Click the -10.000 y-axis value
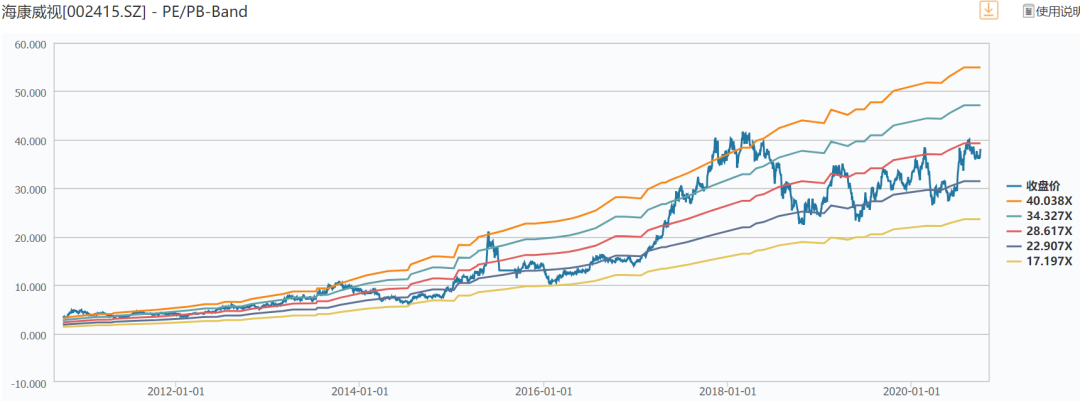 point(30,383)
